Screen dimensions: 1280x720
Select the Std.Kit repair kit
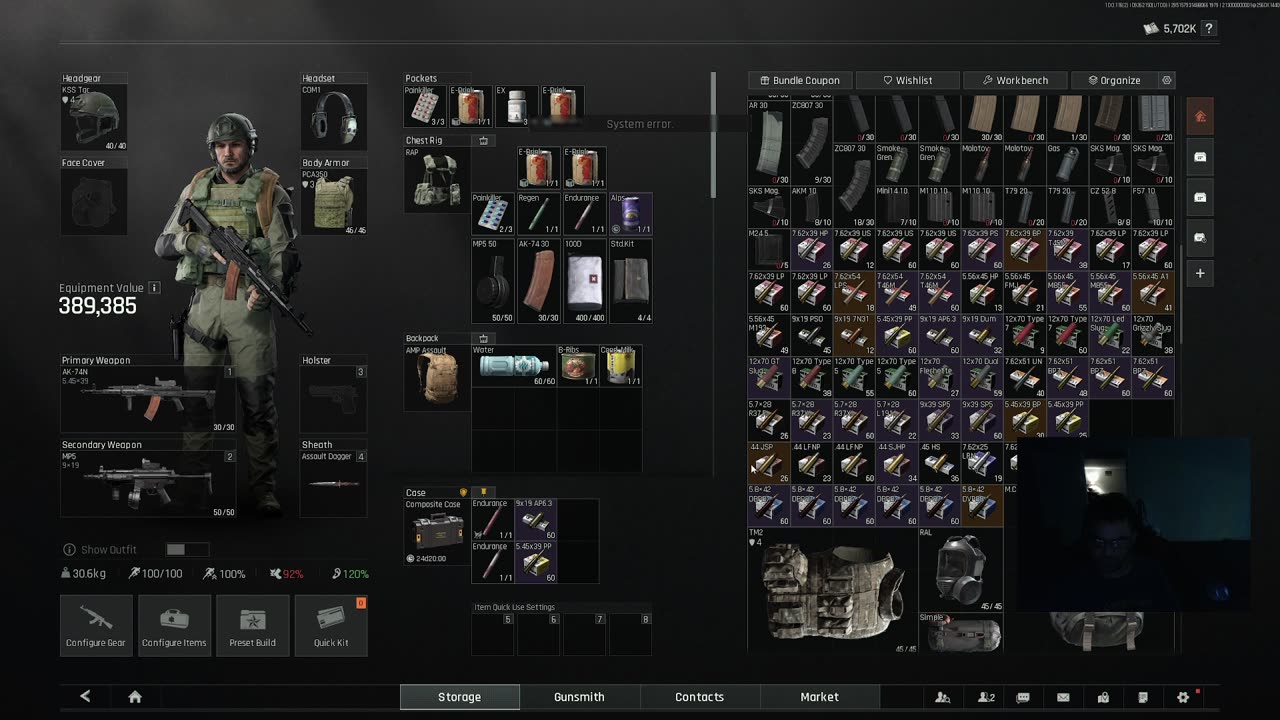[630, 281]
